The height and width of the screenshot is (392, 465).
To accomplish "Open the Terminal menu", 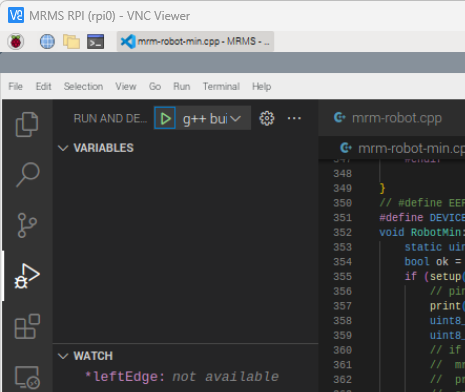I will tap(221, 86).
